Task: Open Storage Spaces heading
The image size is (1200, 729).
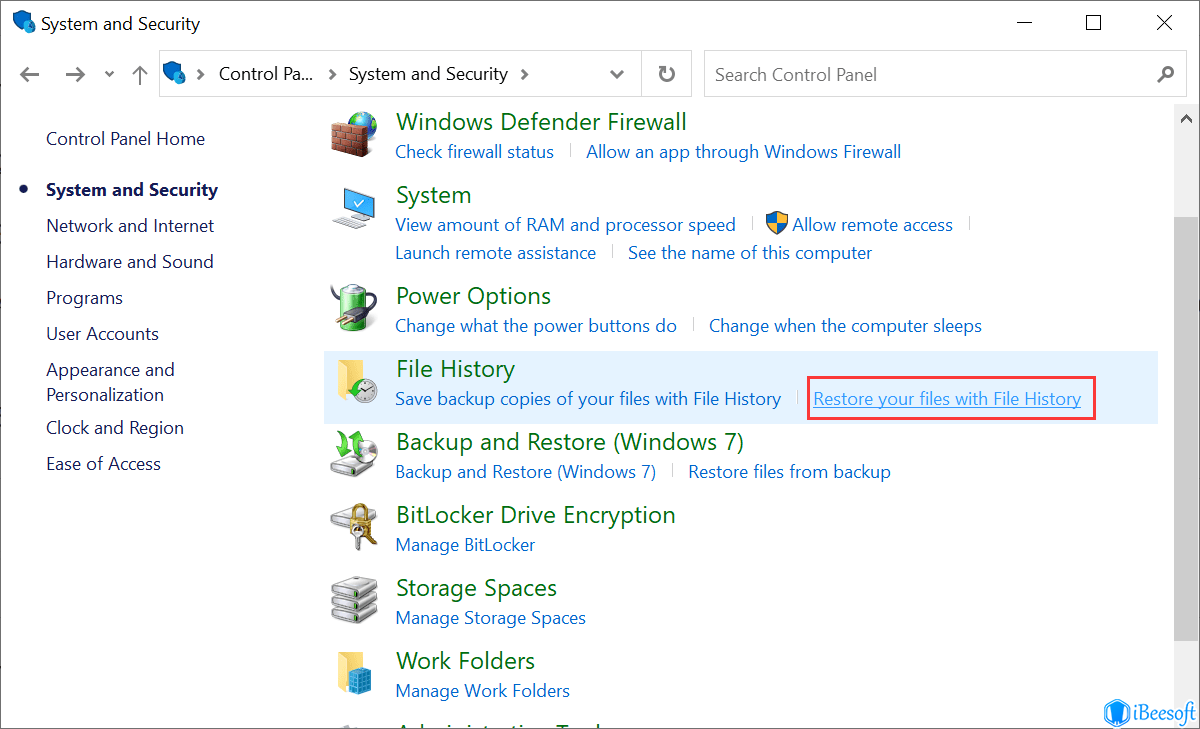Action: 476,588
